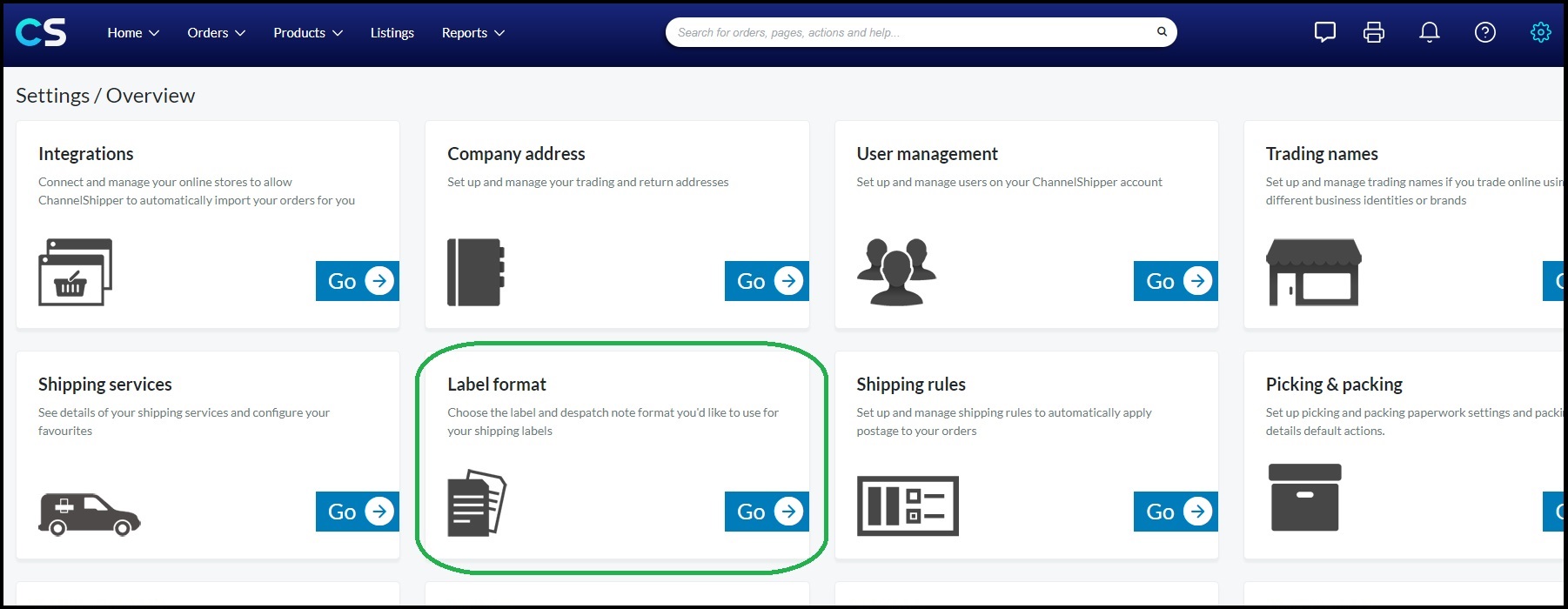Click Go button on Shipping rules card
Viewport: 1568px width, 609px height.
[x=1176, y=512]
